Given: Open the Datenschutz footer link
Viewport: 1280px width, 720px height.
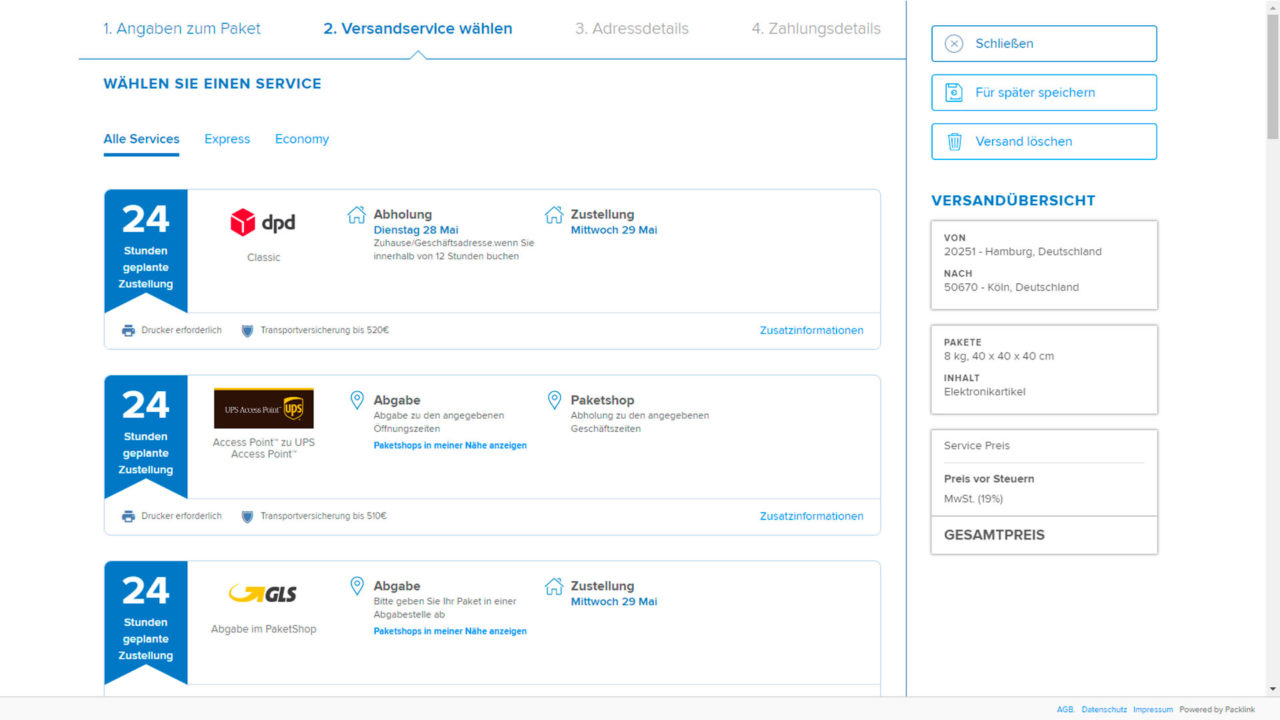Looking at the screenshot, I should pos(1103,709).
